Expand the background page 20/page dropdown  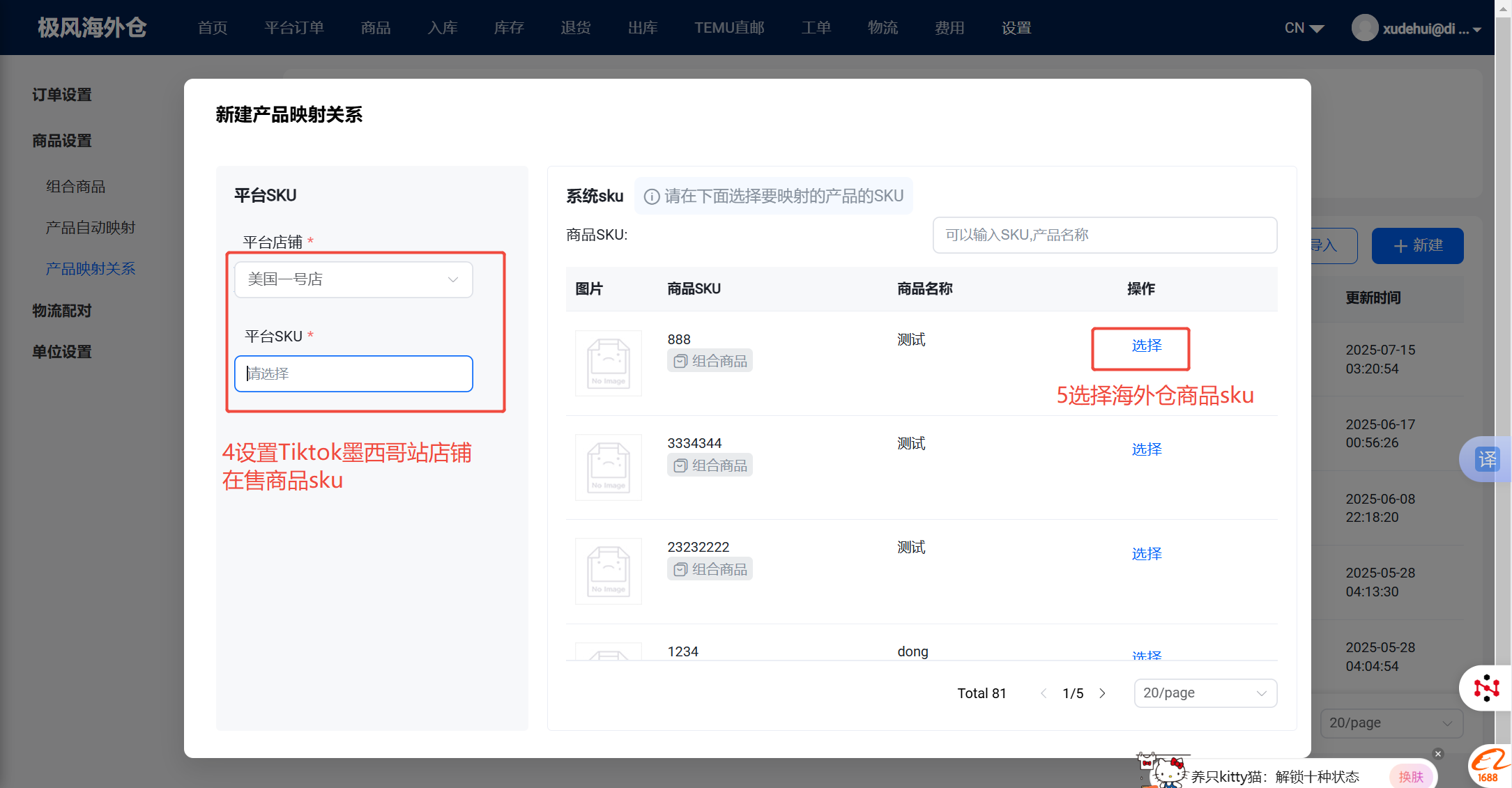click(1391, 723)
